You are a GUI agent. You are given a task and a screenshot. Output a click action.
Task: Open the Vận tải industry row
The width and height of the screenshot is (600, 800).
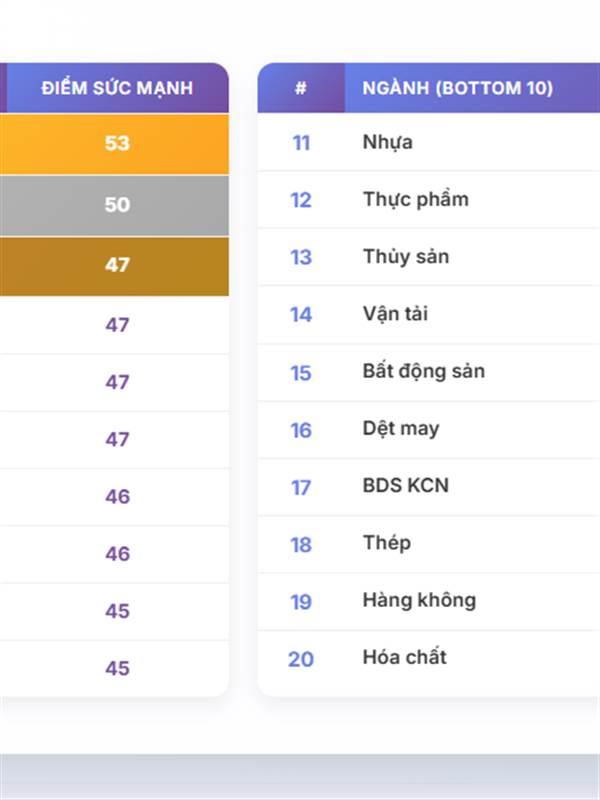click(x=395, y=314)
